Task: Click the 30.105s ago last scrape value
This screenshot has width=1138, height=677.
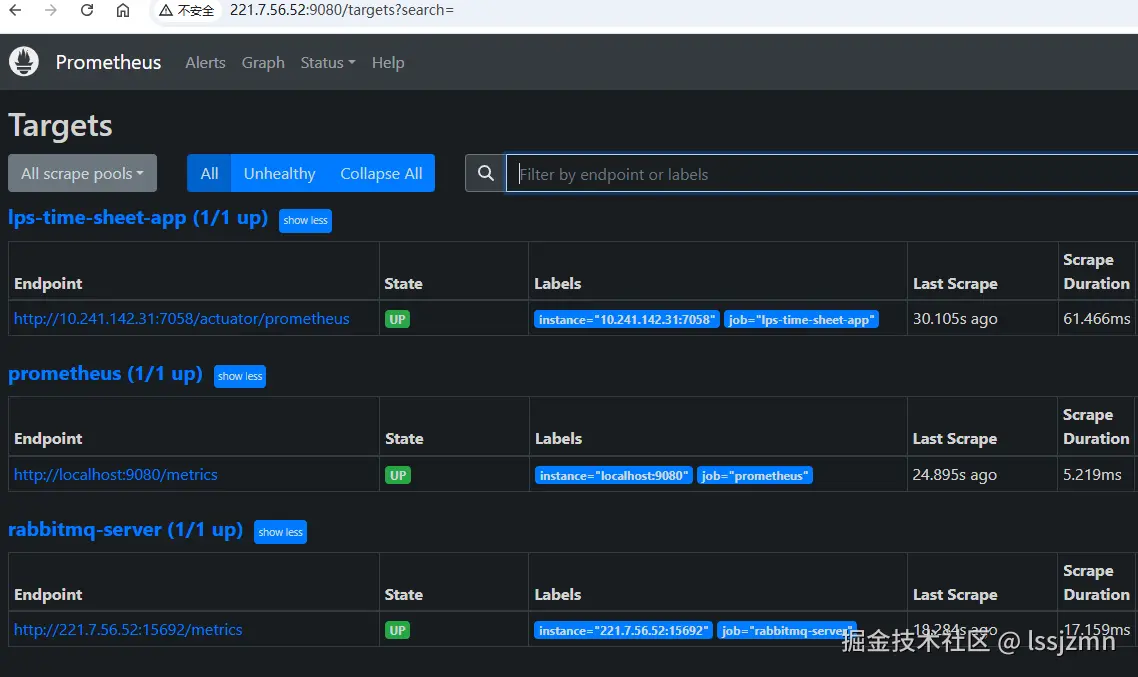Action: click(955, 319)
